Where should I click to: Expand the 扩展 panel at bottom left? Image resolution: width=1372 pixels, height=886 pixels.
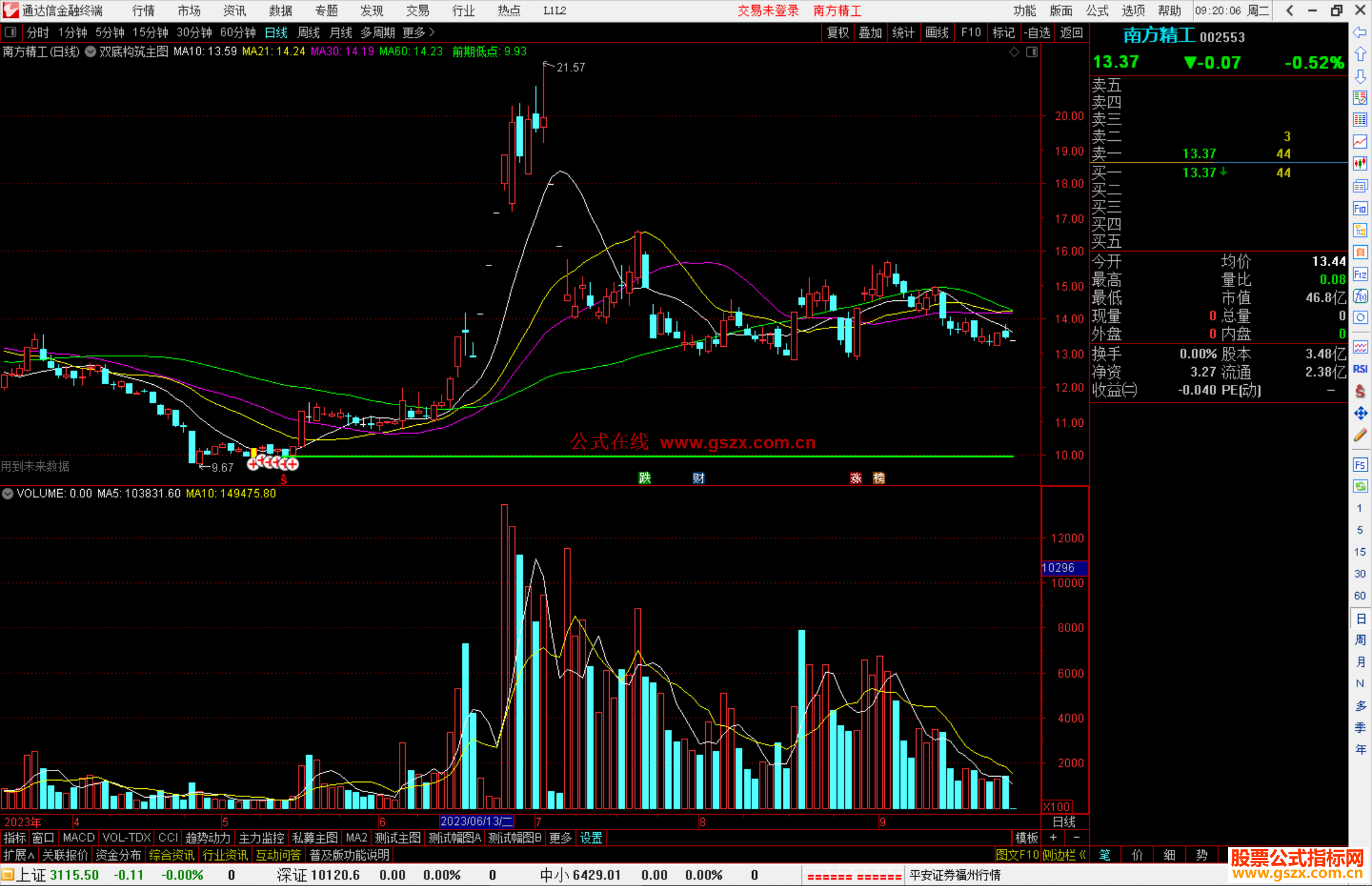pos(19,855)
